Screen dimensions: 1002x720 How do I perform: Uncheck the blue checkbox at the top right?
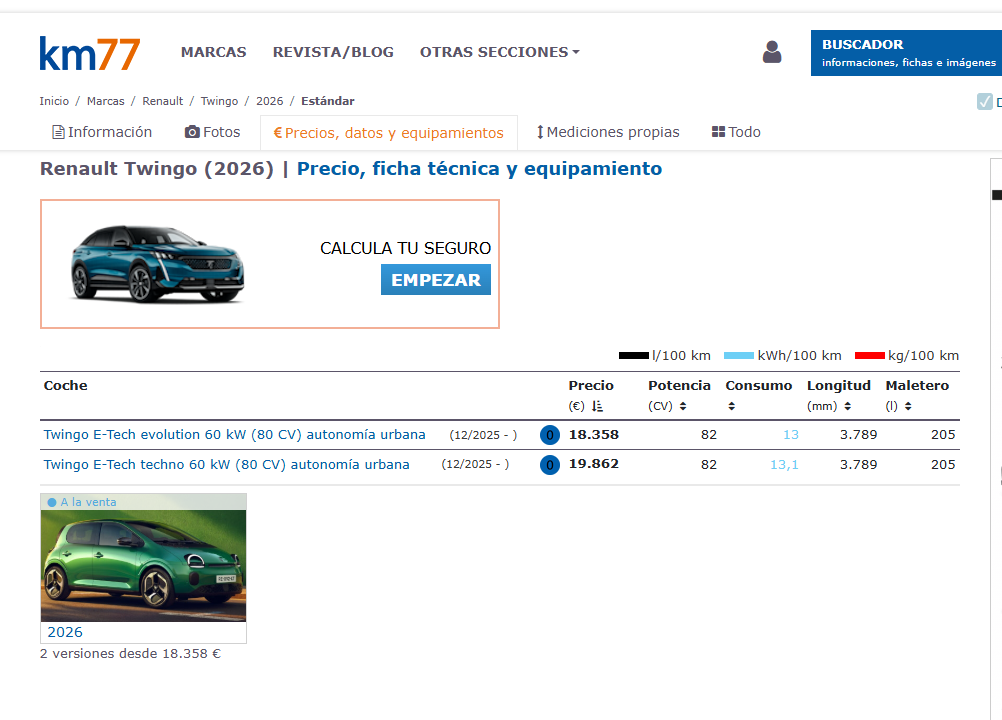point(983,101)
